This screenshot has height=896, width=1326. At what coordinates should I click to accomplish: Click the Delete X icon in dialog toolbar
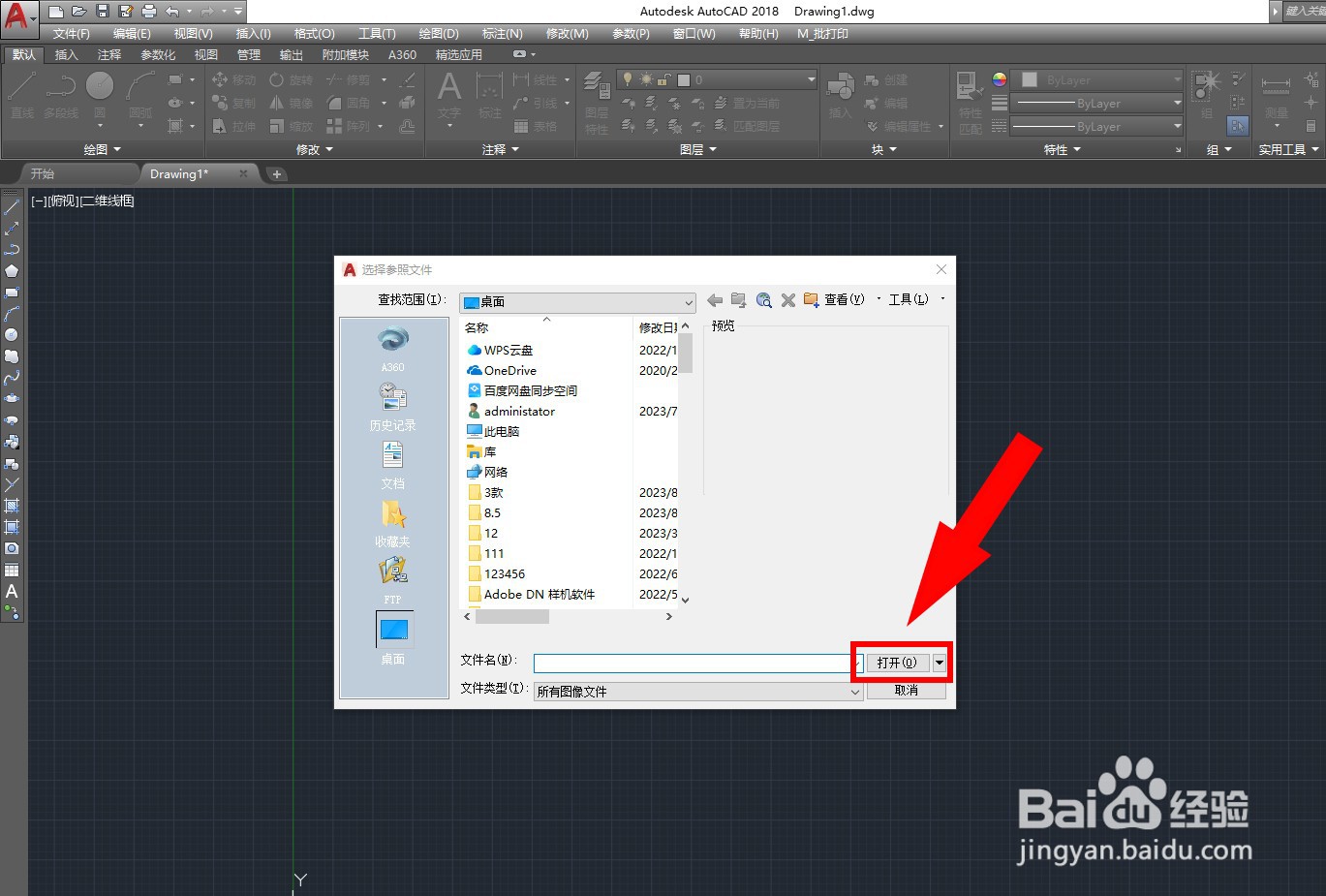pos(788,300)
